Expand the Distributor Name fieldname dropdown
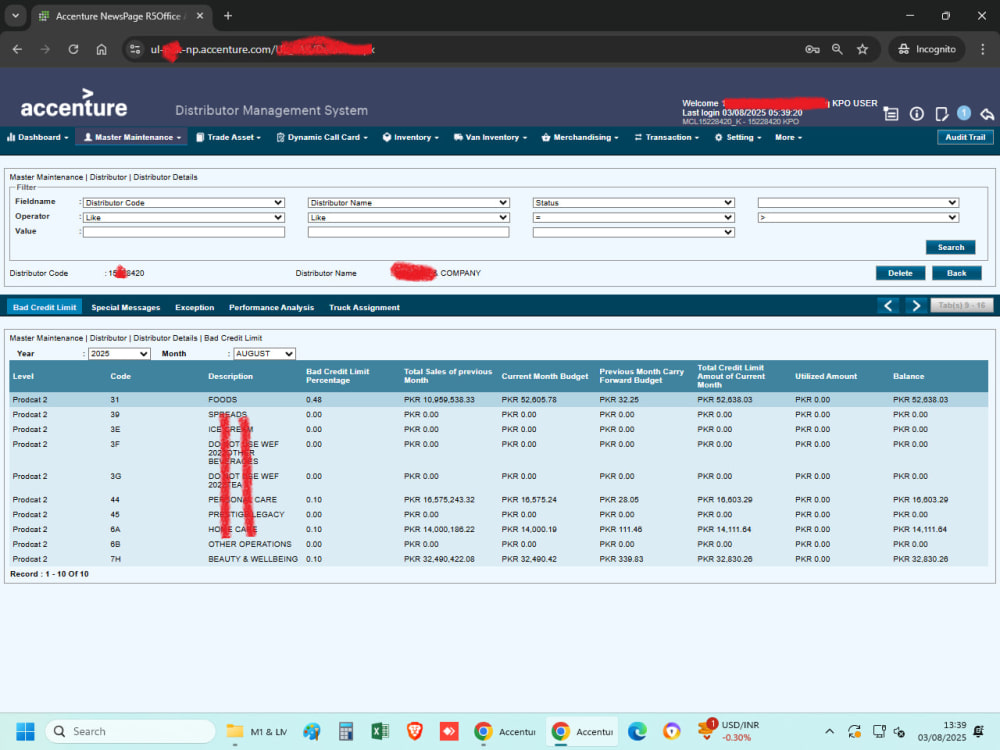1000x750 pixels. coord(408,203)
